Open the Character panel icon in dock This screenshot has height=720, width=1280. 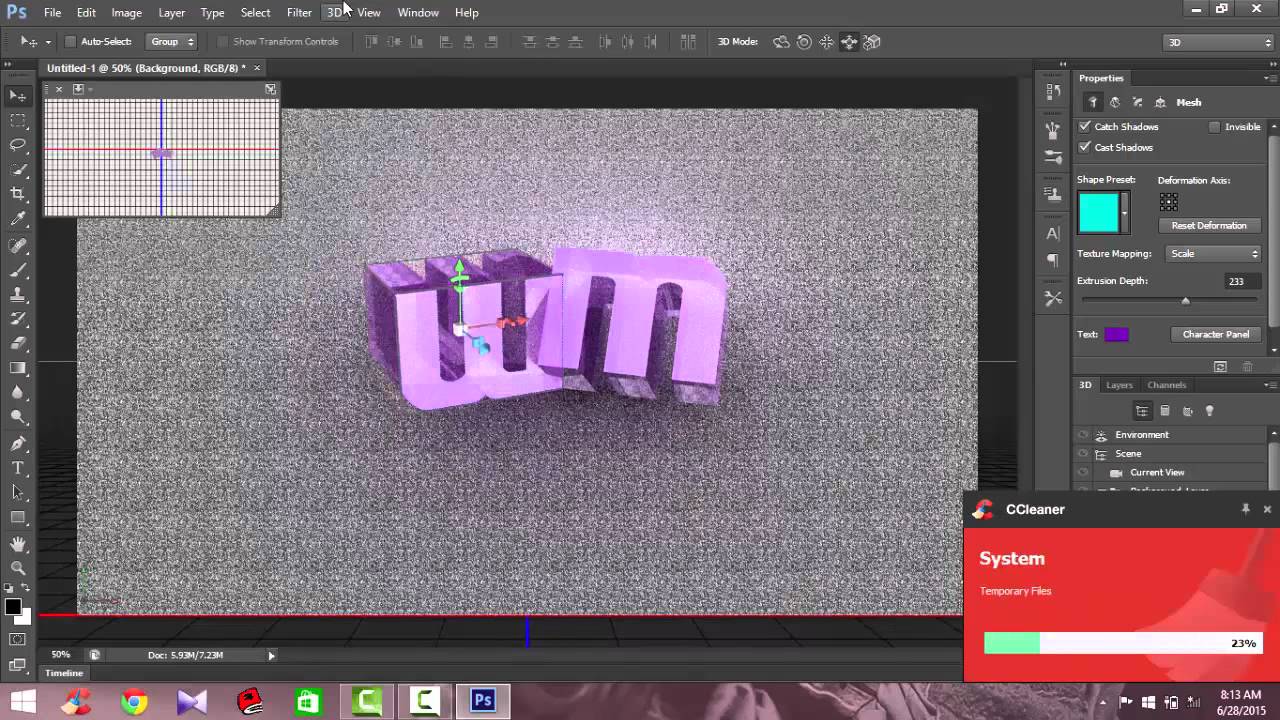[1053, 234]
